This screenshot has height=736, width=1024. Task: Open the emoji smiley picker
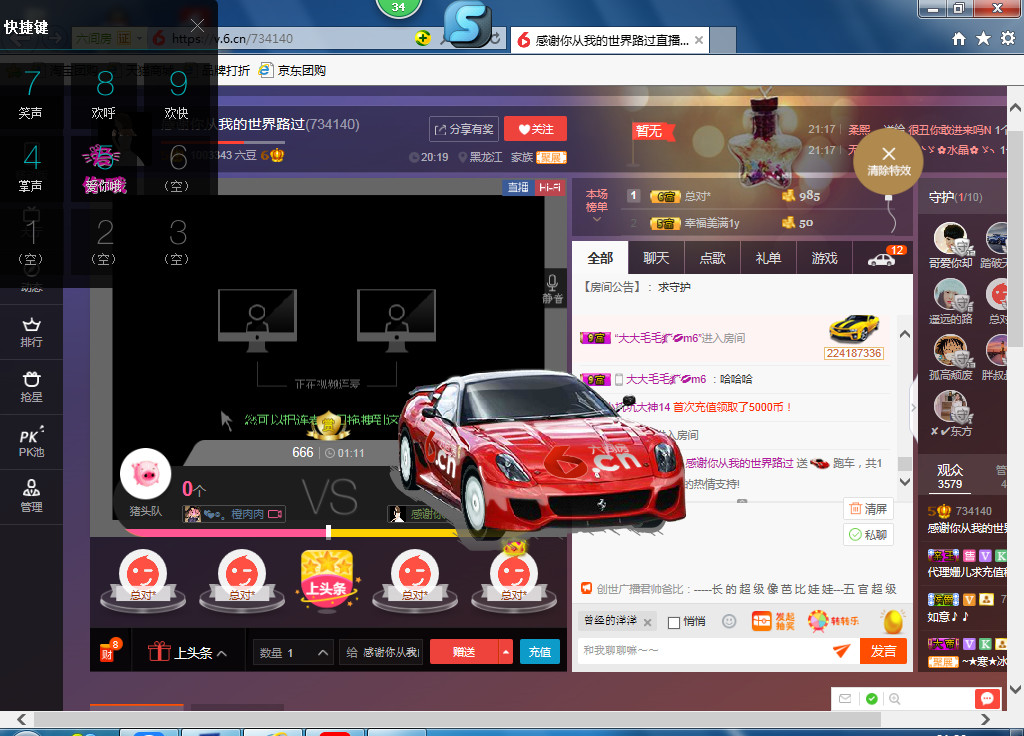[x=729, y=621]
